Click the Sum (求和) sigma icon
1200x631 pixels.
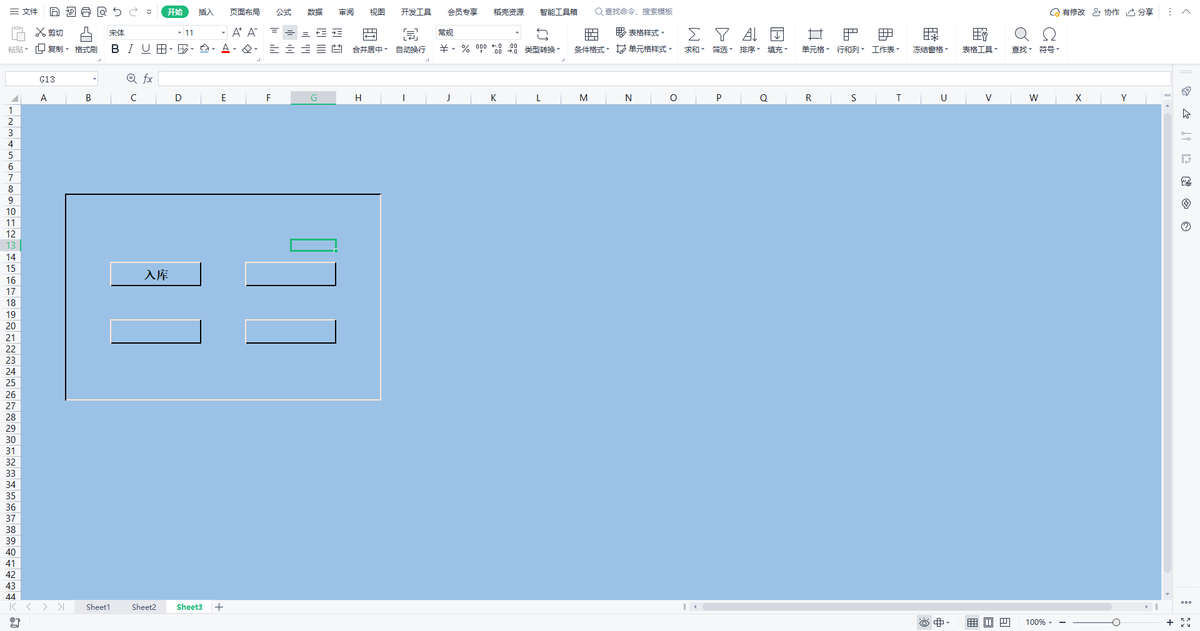tap(694, 34)
